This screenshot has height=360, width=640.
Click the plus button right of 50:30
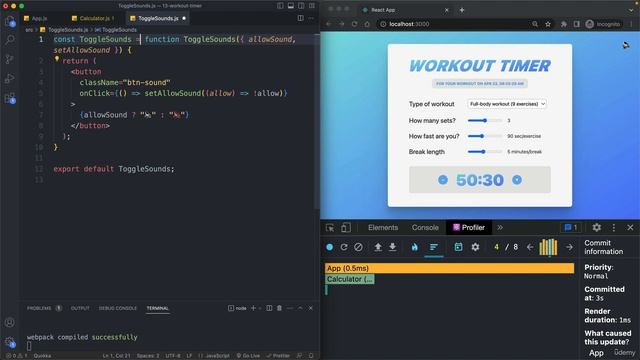[x=517, y=180]
